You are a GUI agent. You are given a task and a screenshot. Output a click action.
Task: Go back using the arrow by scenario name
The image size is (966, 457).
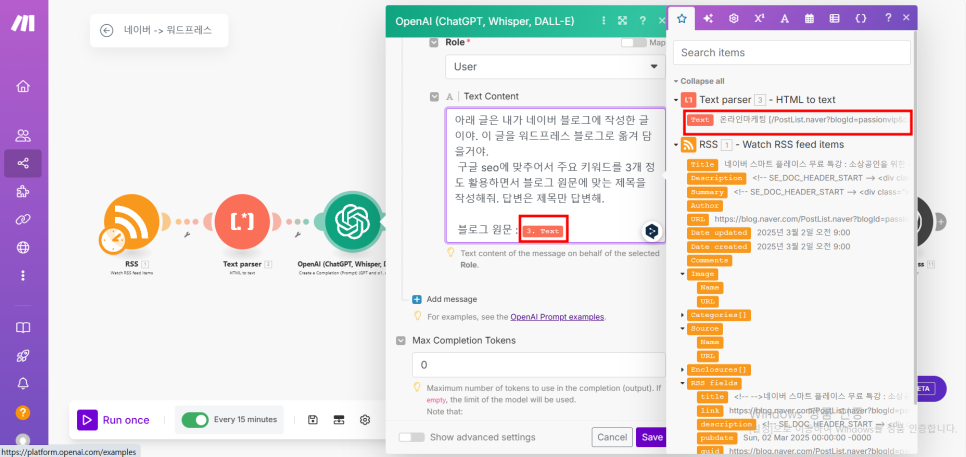107,30
